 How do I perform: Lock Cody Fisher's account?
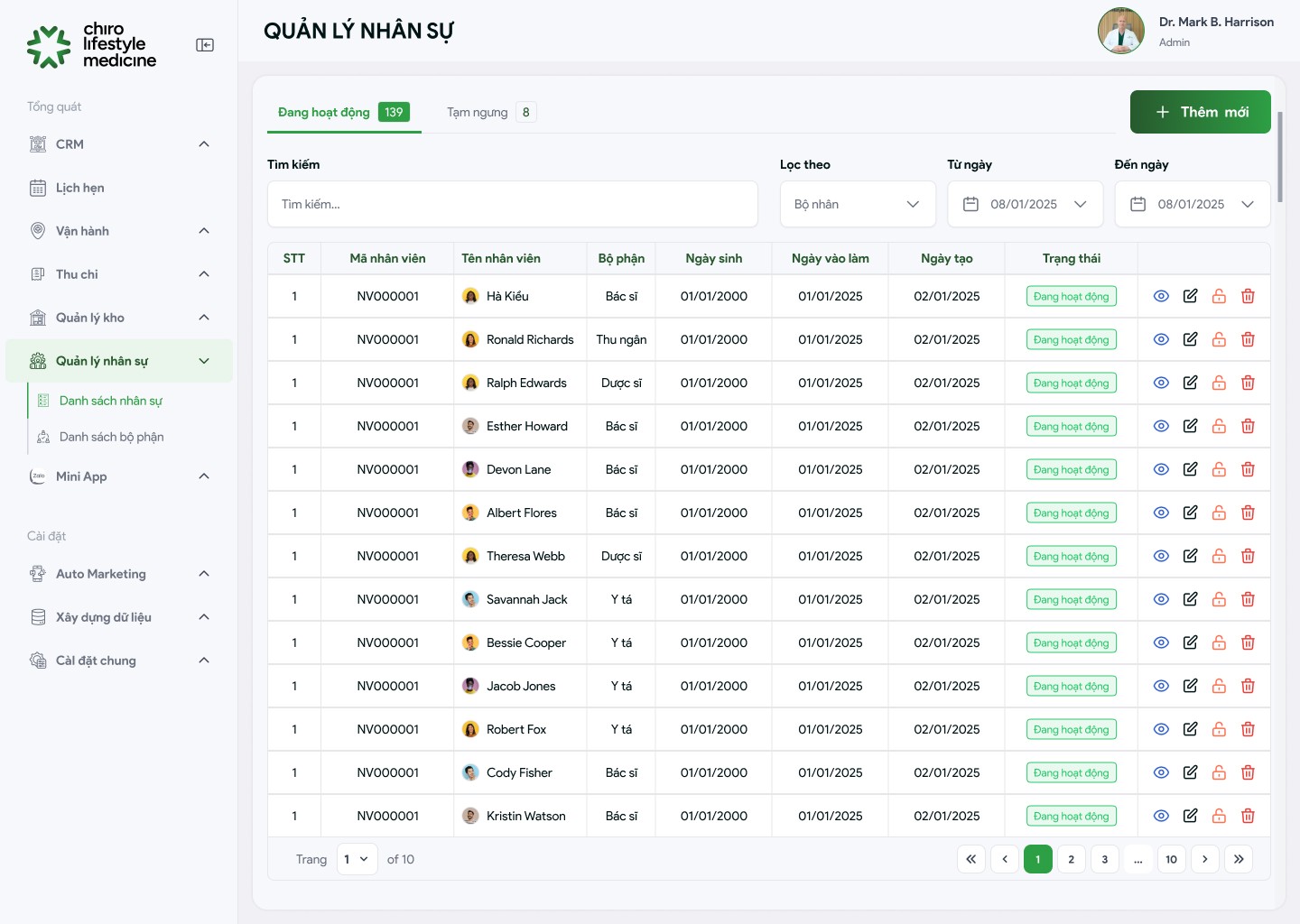coord(1219,772)
